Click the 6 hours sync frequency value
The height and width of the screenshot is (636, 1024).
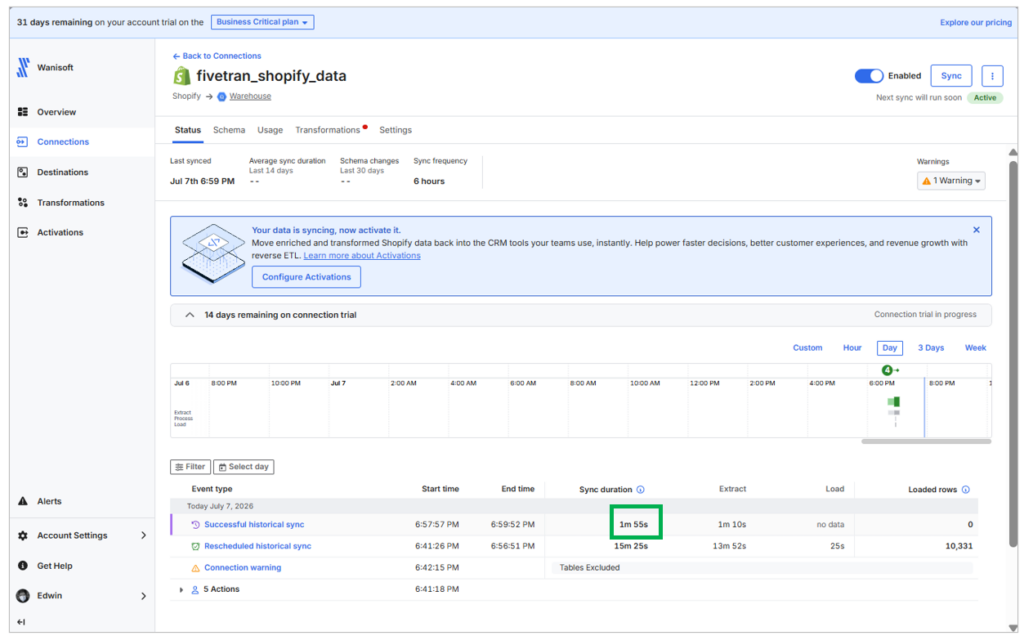(x=429, y=182)
